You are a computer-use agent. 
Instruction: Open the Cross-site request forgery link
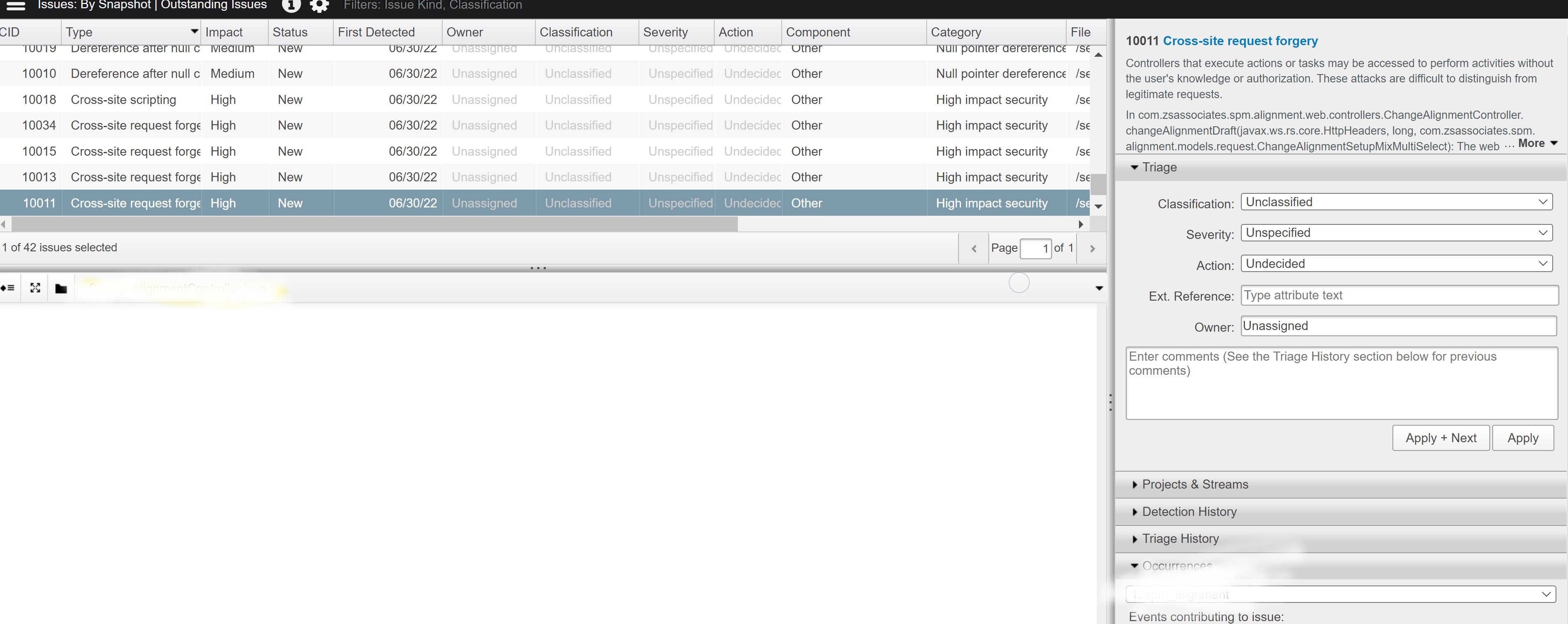[1240, 41]
